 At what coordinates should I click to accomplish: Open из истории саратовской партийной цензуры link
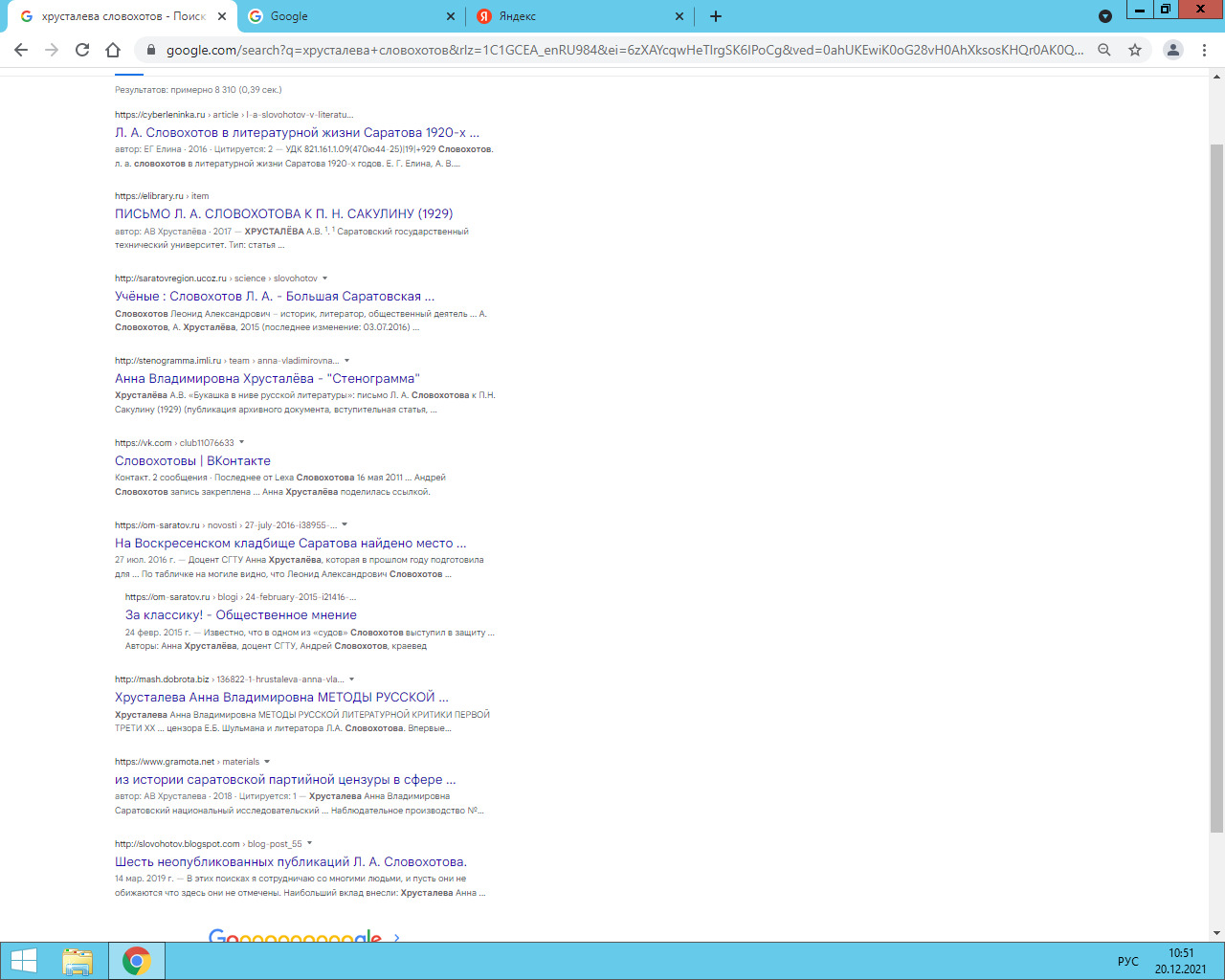click(x=285, y=779)
